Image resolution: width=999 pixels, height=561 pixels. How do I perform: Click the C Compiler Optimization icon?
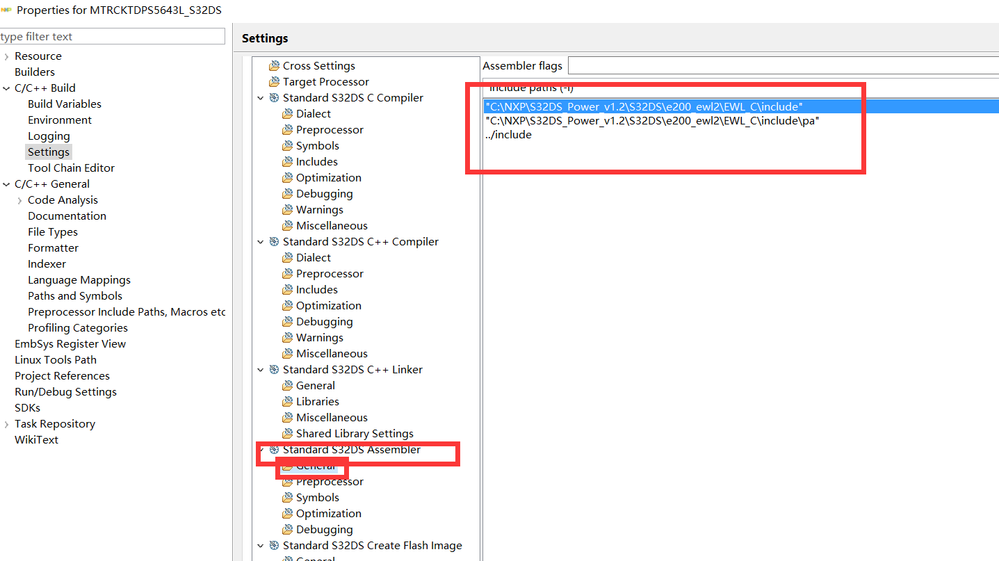287,178
